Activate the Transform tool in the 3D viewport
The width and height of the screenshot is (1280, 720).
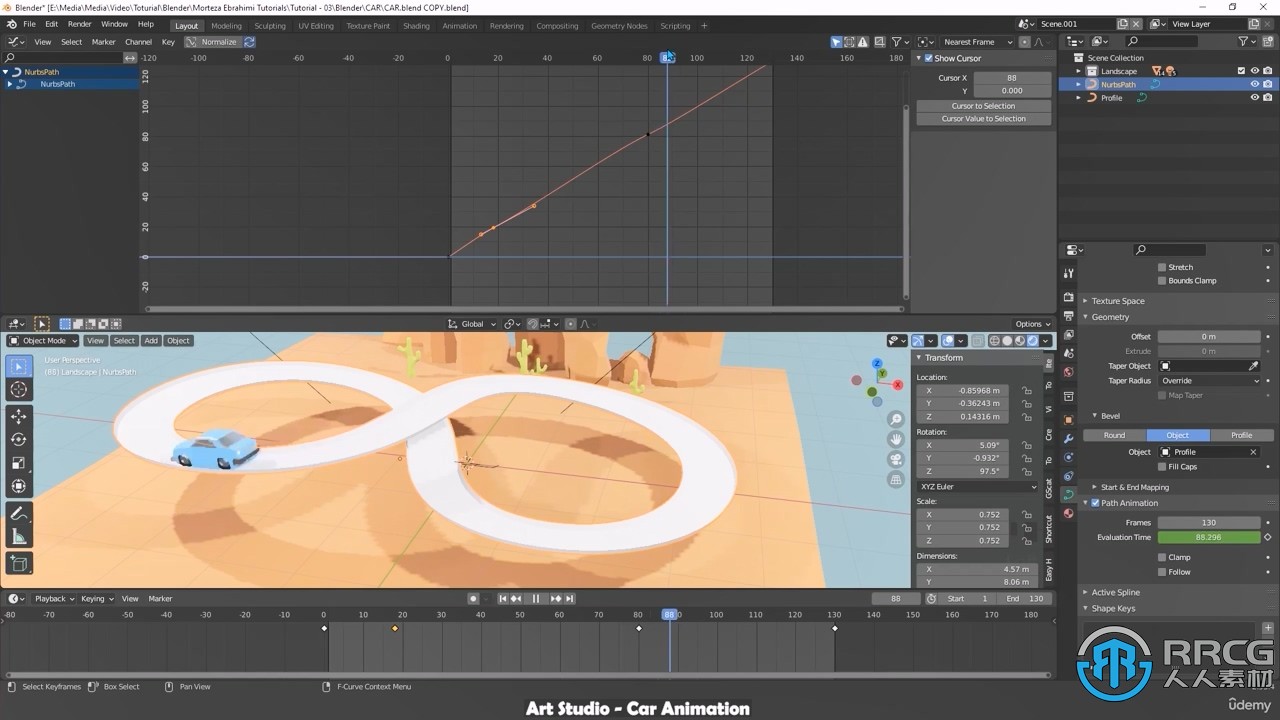pyautogui.click(x=19, y=486)
